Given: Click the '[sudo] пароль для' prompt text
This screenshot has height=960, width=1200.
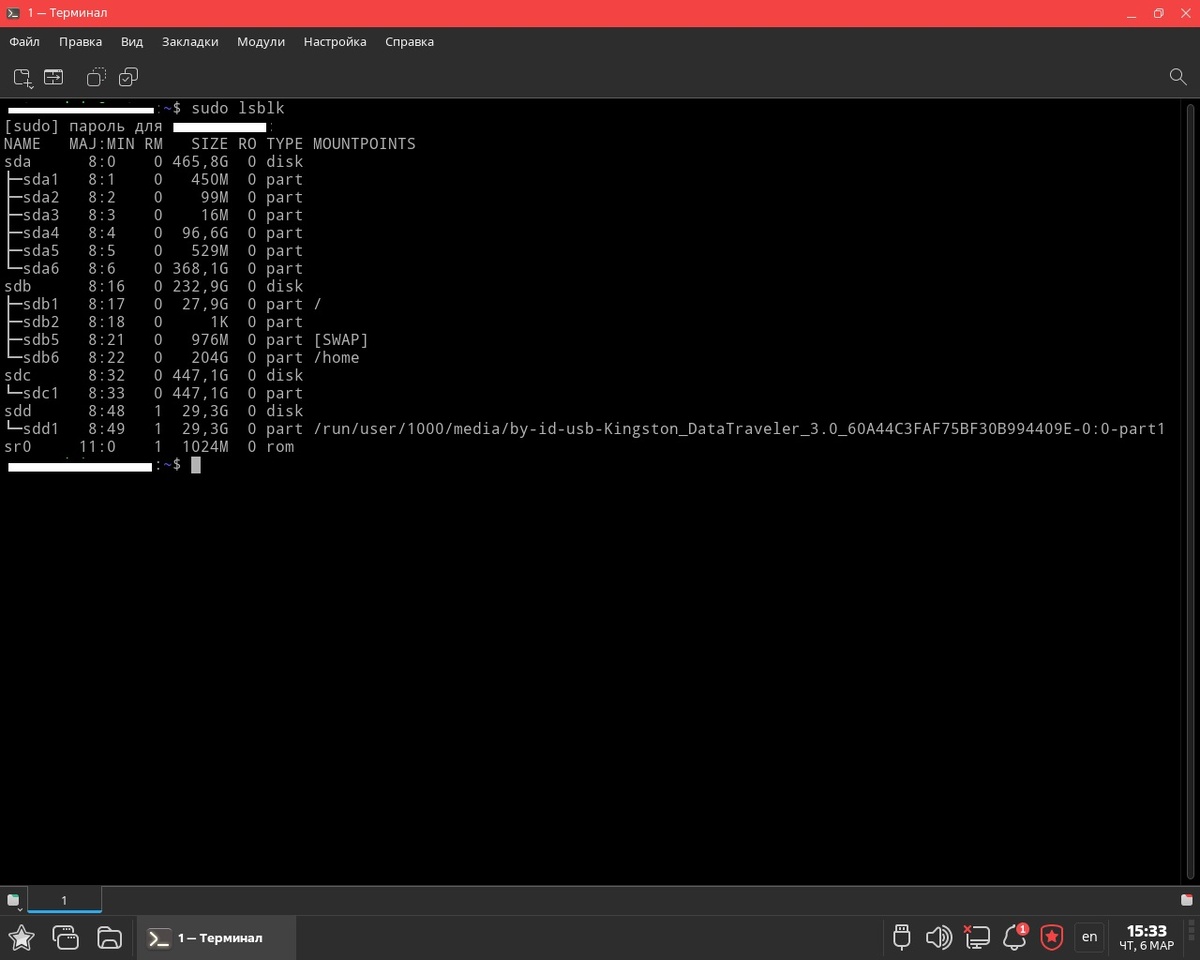Looking at the screenshot, I should 83,126.
